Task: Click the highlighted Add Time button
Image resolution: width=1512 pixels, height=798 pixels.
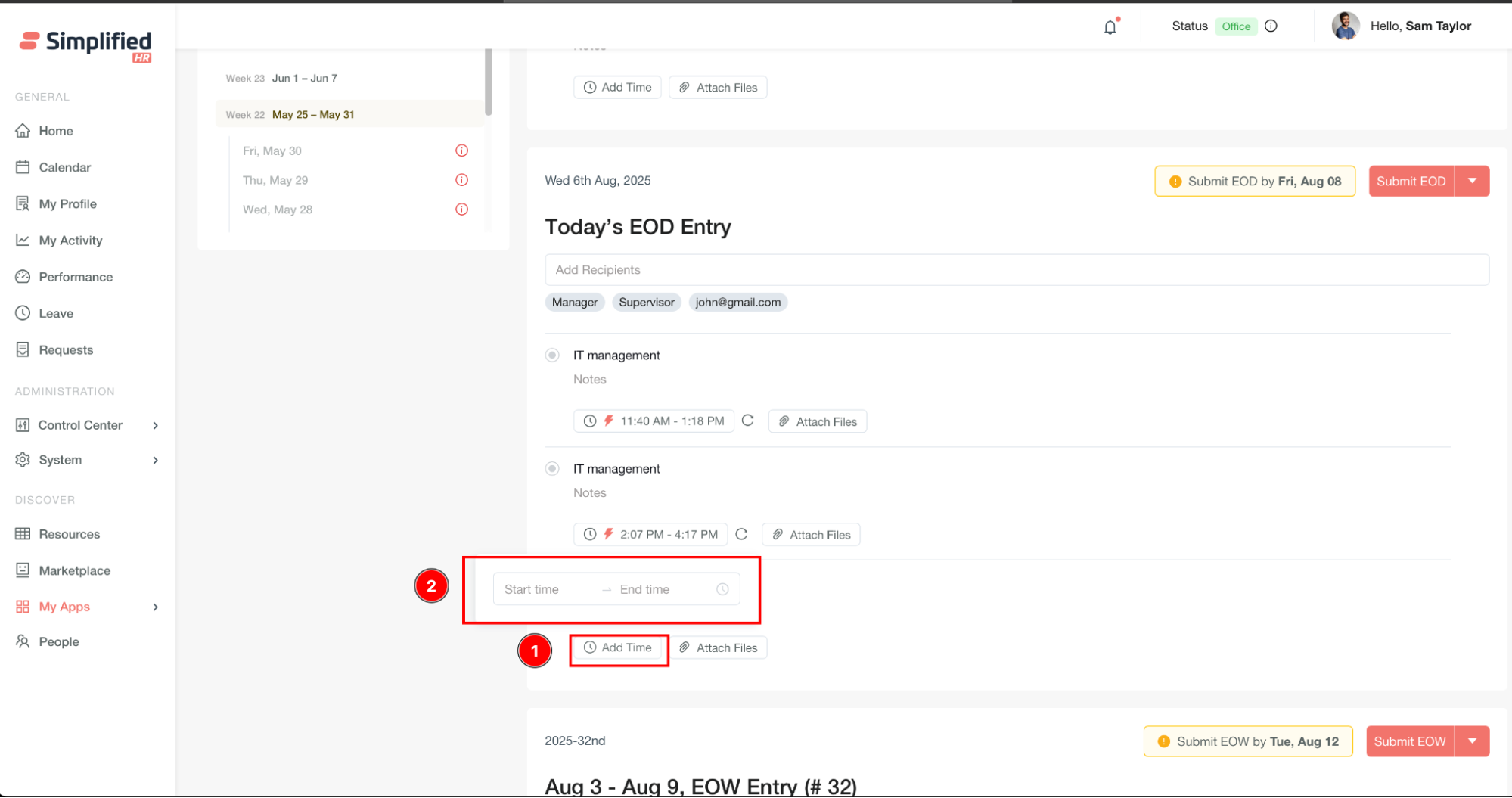Action: (x=619, y=648)
